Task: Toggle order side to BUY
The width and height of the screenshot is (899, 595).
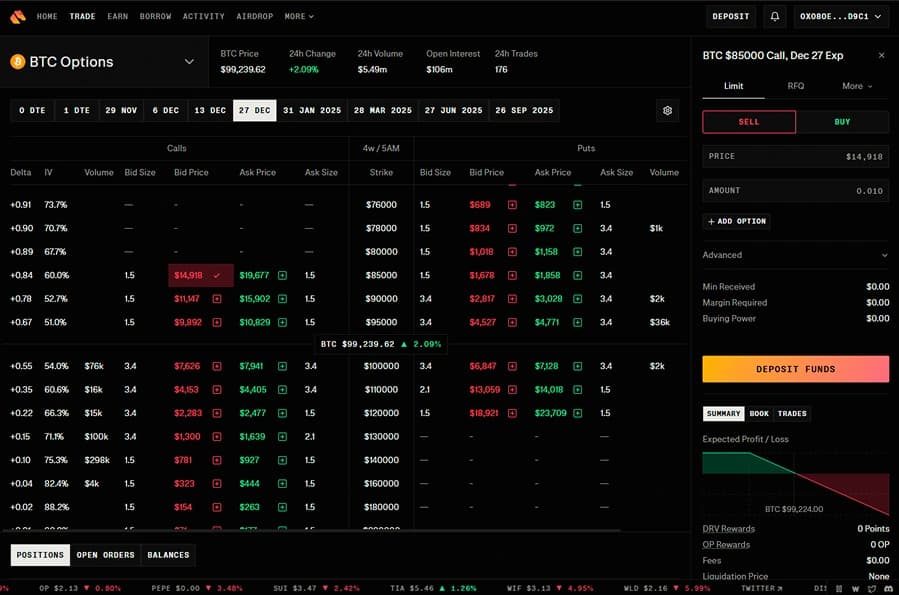Action: tap(842, 122)
